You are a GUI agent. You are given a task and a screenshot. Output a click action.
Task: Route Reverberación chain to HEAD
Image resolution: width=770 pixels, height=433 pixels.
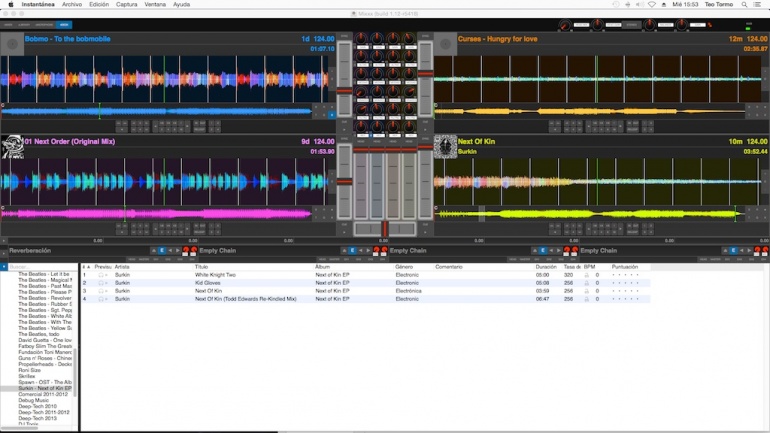(132, 259)
